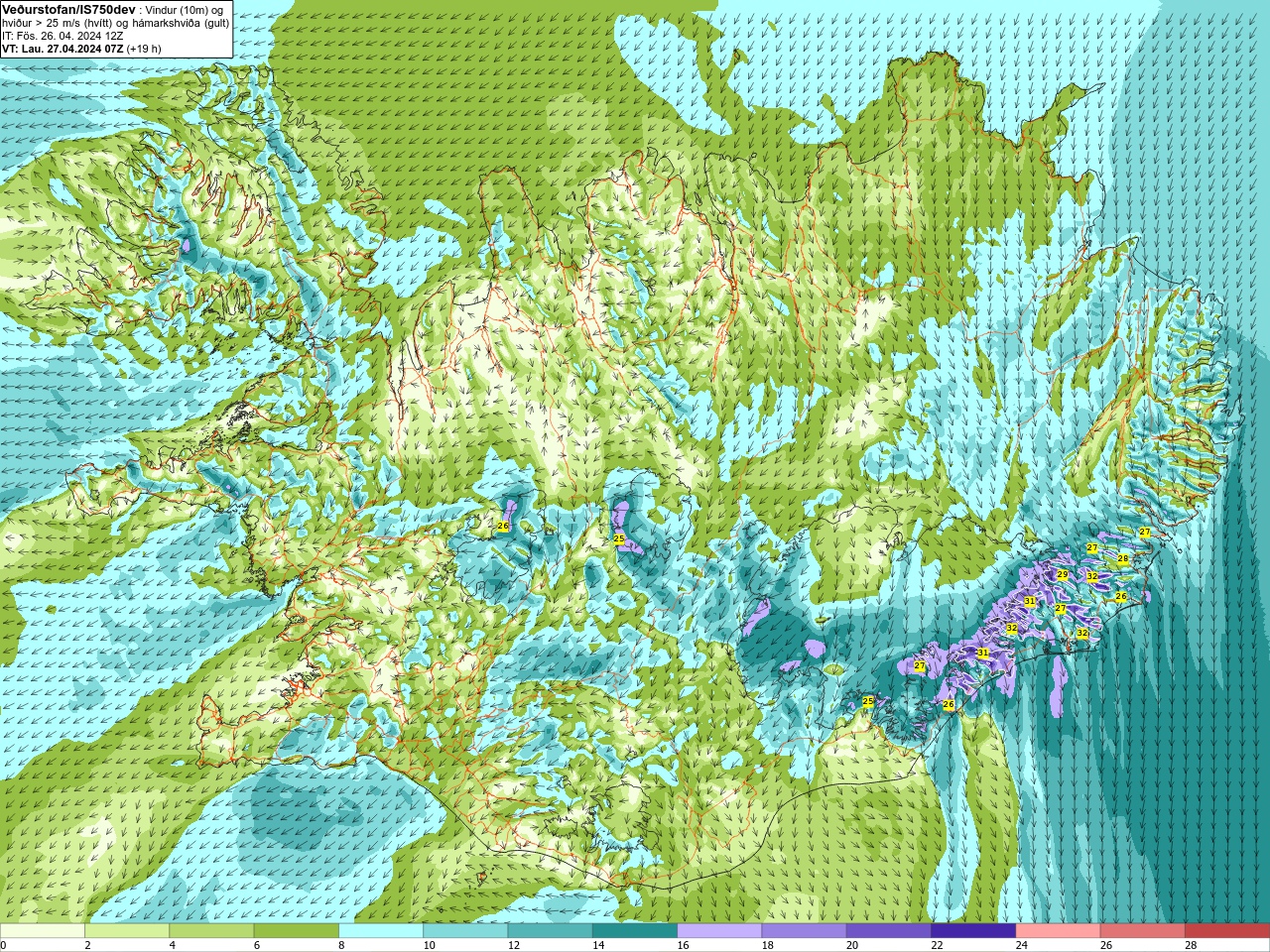The width and height of the screenshot is (1270, 952).
Task: Click the "hviður > 25 m/s (hvítt)" text
Action: pyautogui.click(x=57, y=23)
